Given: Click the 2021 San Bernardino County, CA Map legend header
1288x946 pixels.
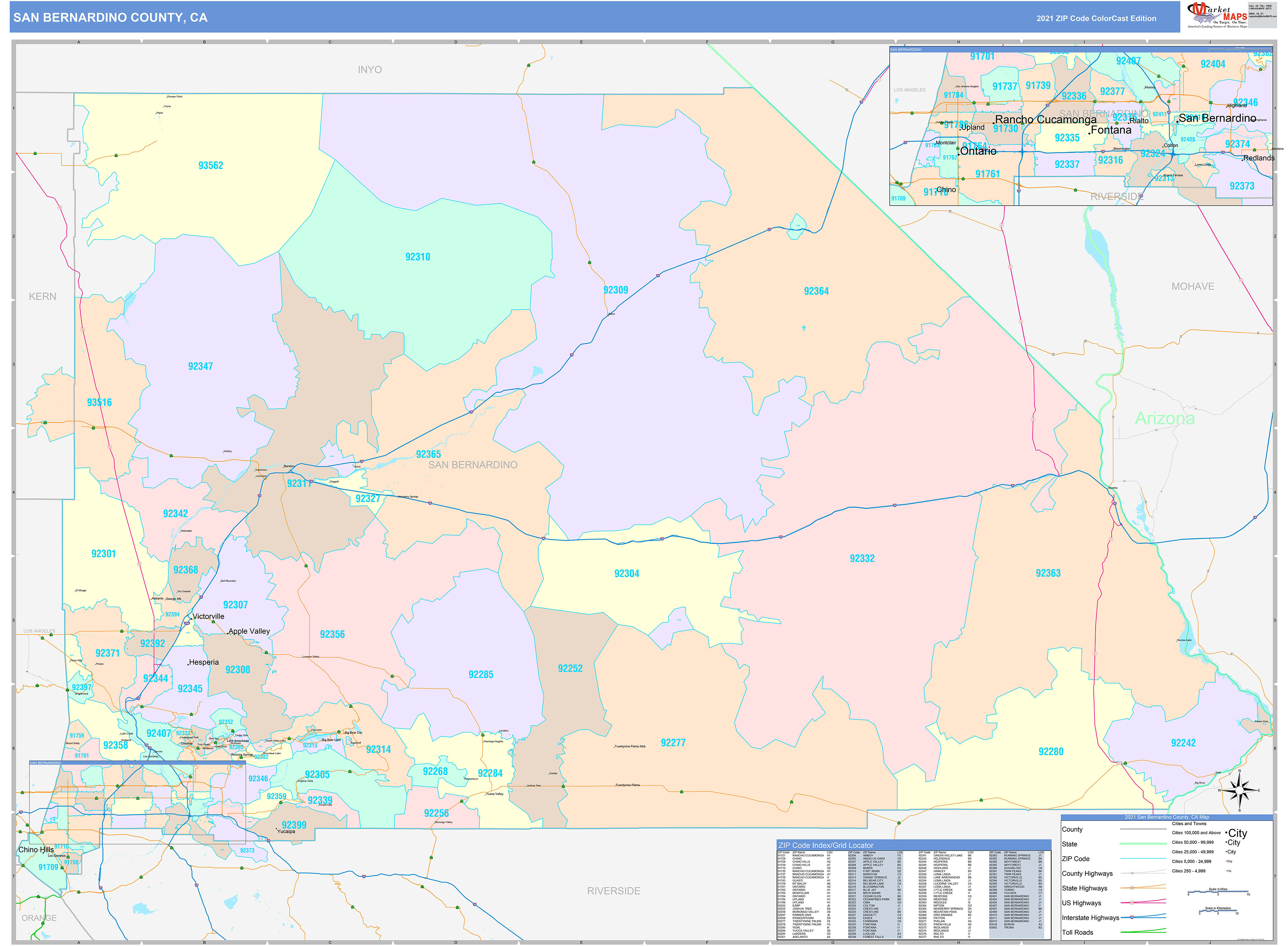Looking at the screenshot, I should 1167,817.
